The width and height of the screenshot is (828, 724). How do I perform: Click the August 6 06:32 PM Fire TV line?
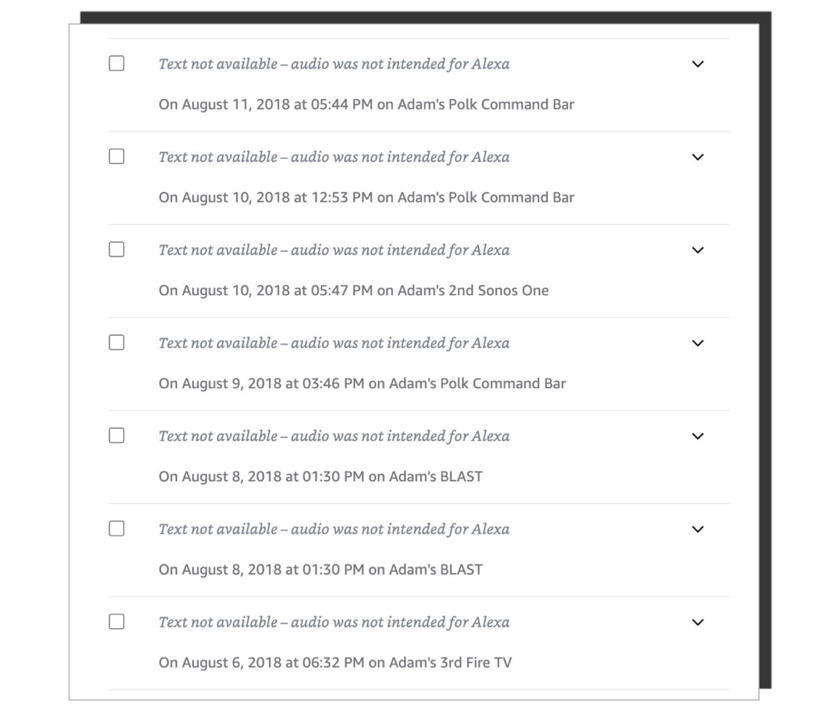335,662
